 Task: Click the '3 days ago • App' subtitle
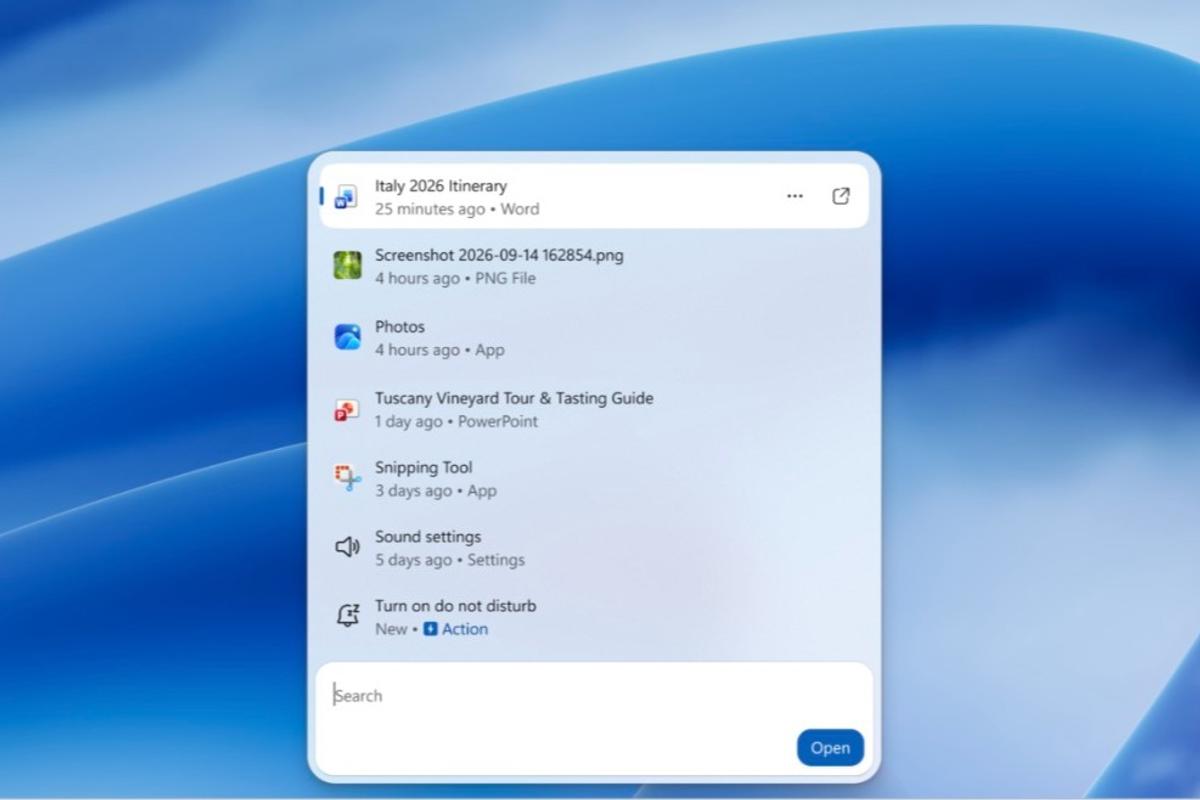(x=436, y=491)
